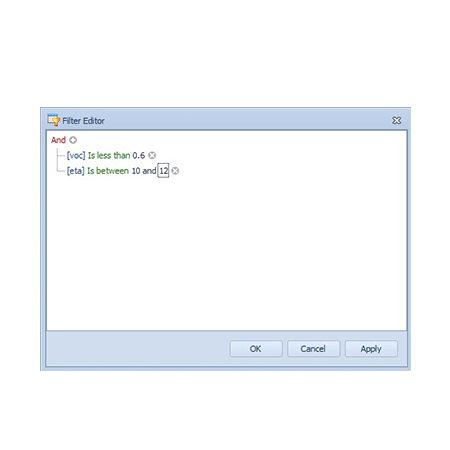Change the 'Is between' operator
This screenshot has height=450, width=450.
(108, 171)
